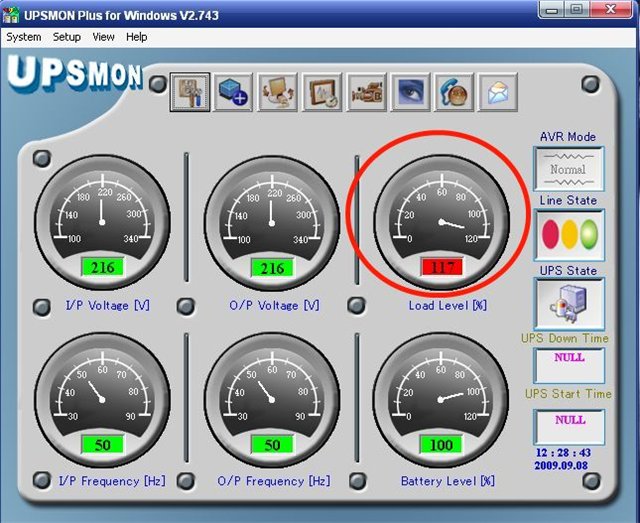Click the UPS Down Time label
The width and height of the screenshot is (640, 523).
pos(565,338)
